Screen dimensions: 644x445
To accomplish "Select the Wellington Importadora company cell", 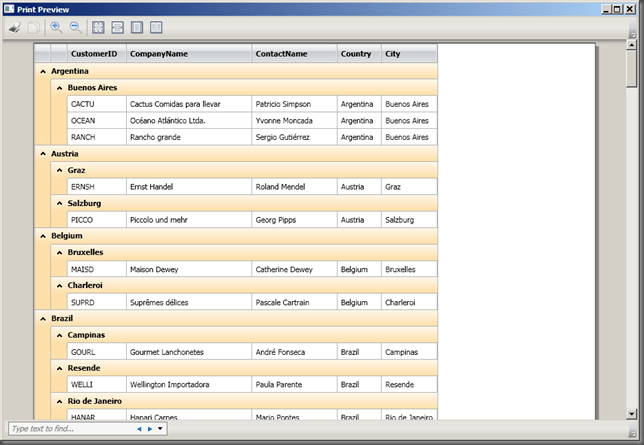I will (189, 385).
